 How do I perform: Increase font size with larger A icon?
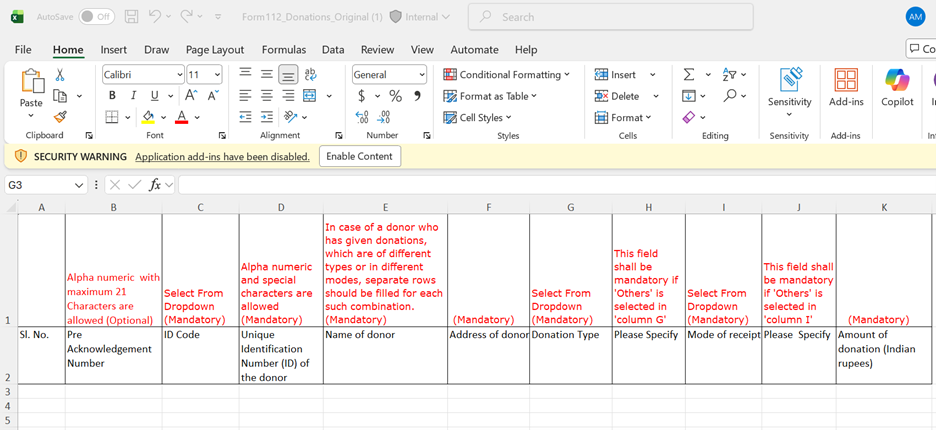point(191,96)
